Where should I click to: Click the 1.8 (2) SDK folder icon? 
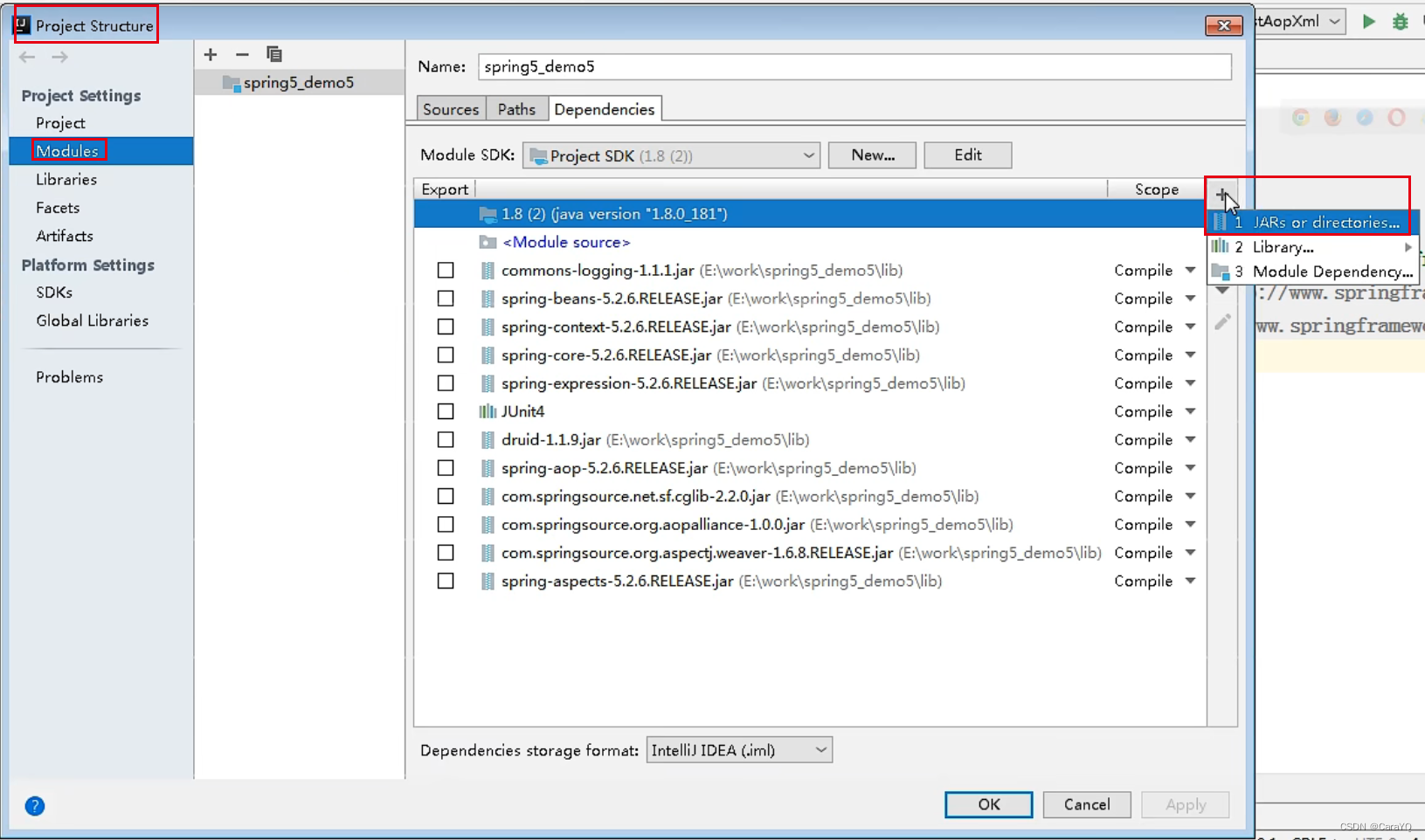pyautogui.click(x=488, y=214)
